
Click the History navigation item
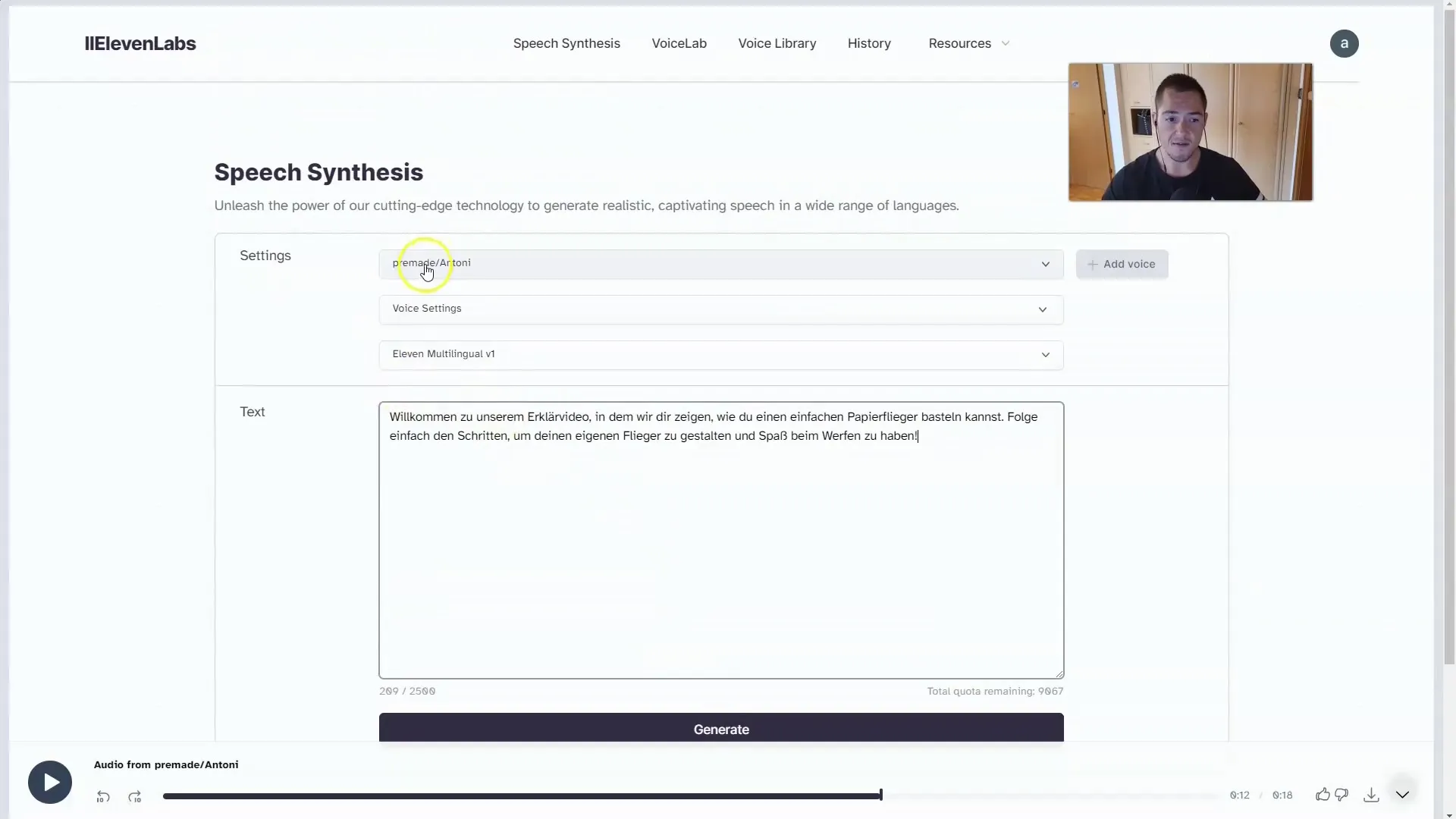(x=869, y=43)
